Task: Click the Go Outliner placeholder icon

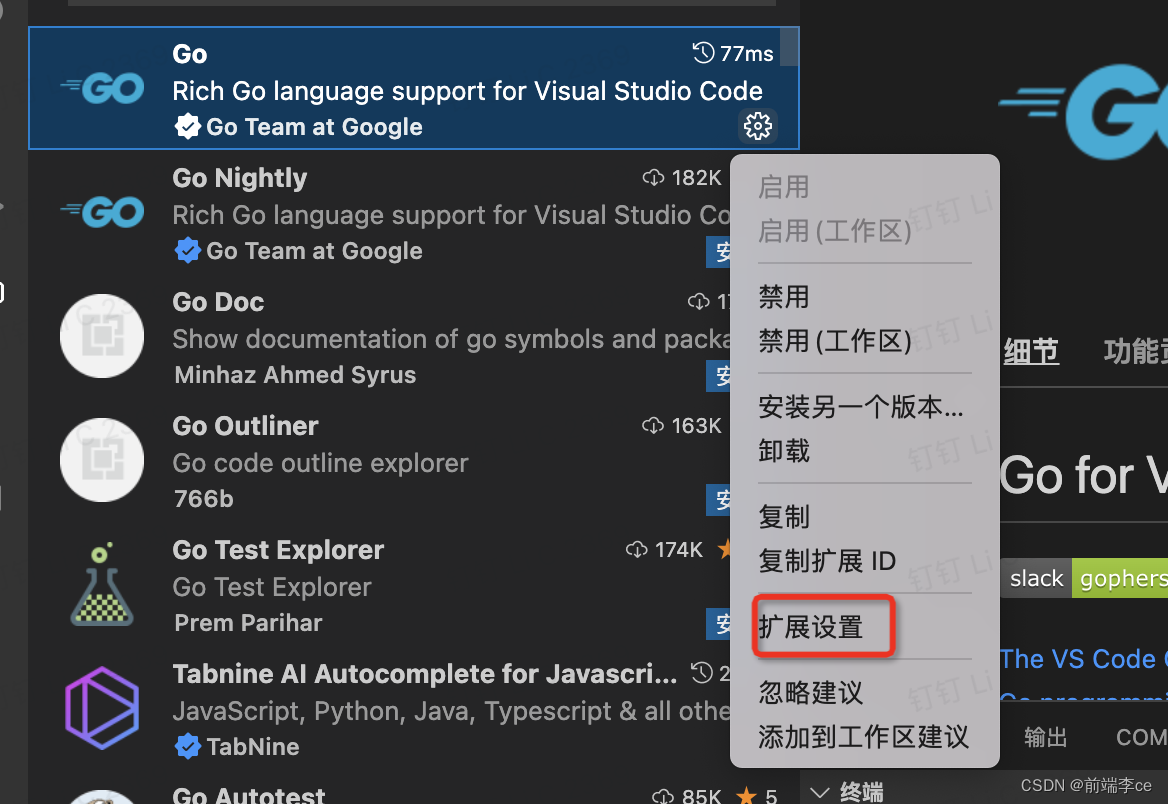Action: pos(102,460)
